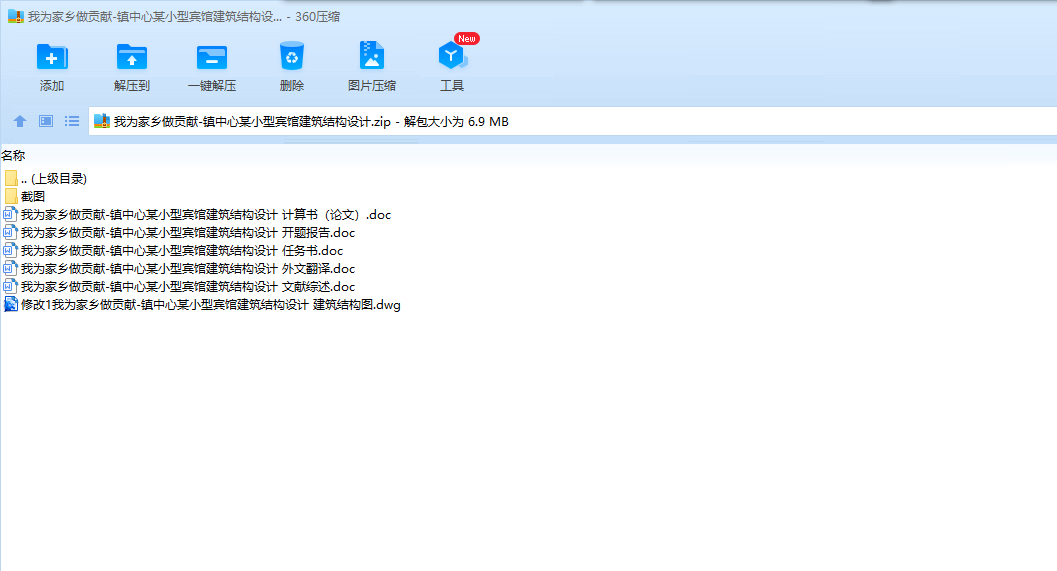Select the 建筑结构图.dwg file
This screenshot has height=571, width=1057.
[202, 305]
